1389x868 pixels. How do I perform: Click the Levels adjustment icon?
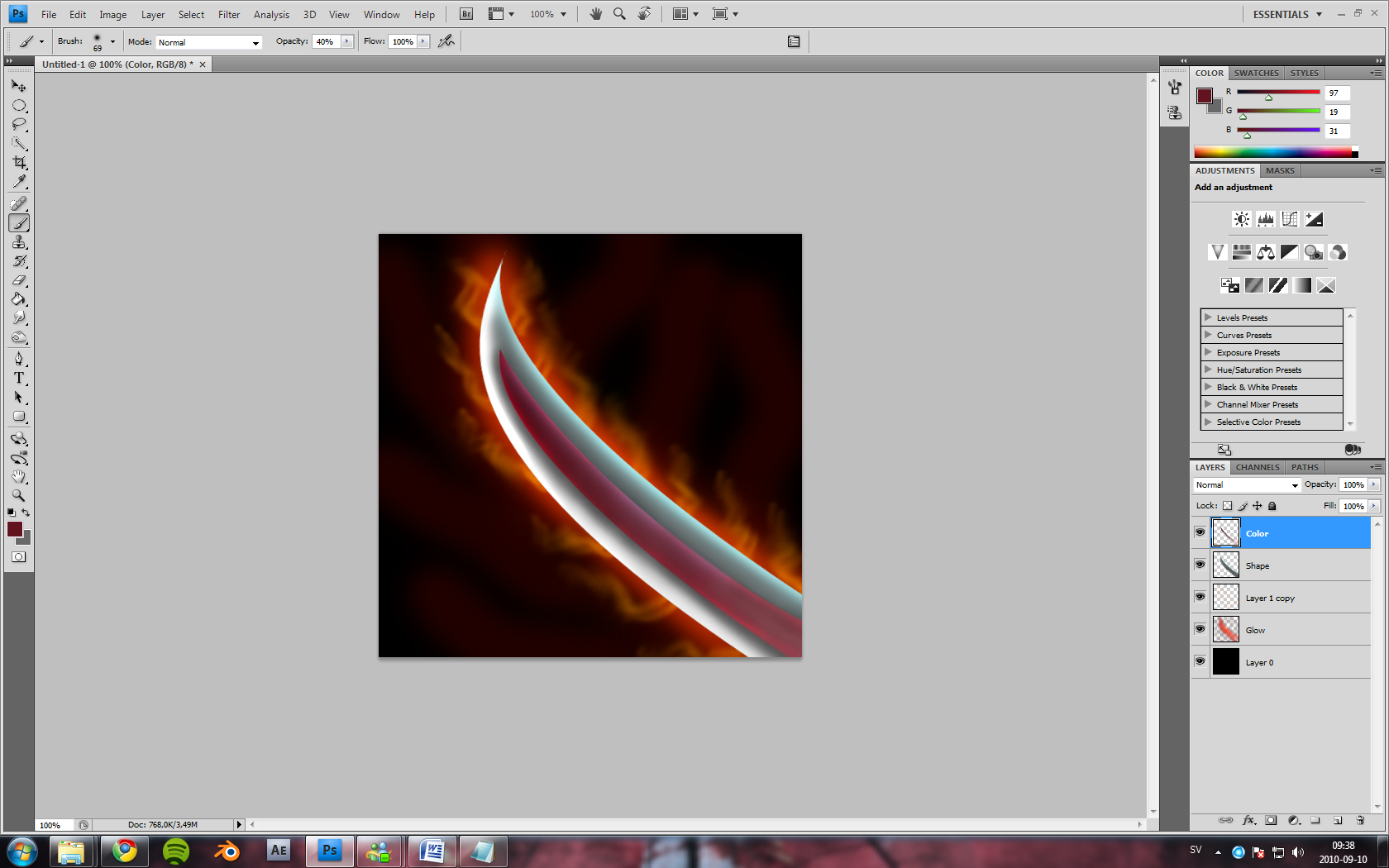click(x=1265, y=219)
